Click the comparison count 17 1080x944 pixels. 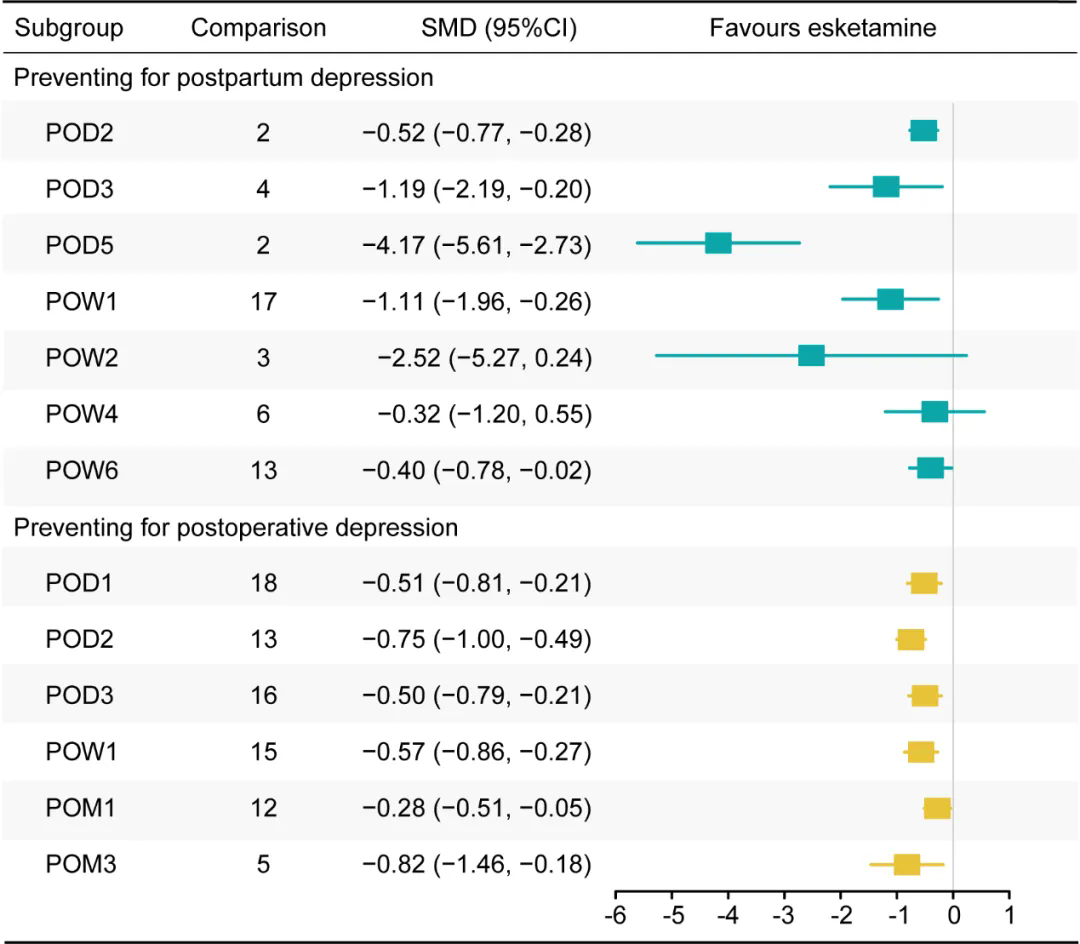tap(263, 301)
